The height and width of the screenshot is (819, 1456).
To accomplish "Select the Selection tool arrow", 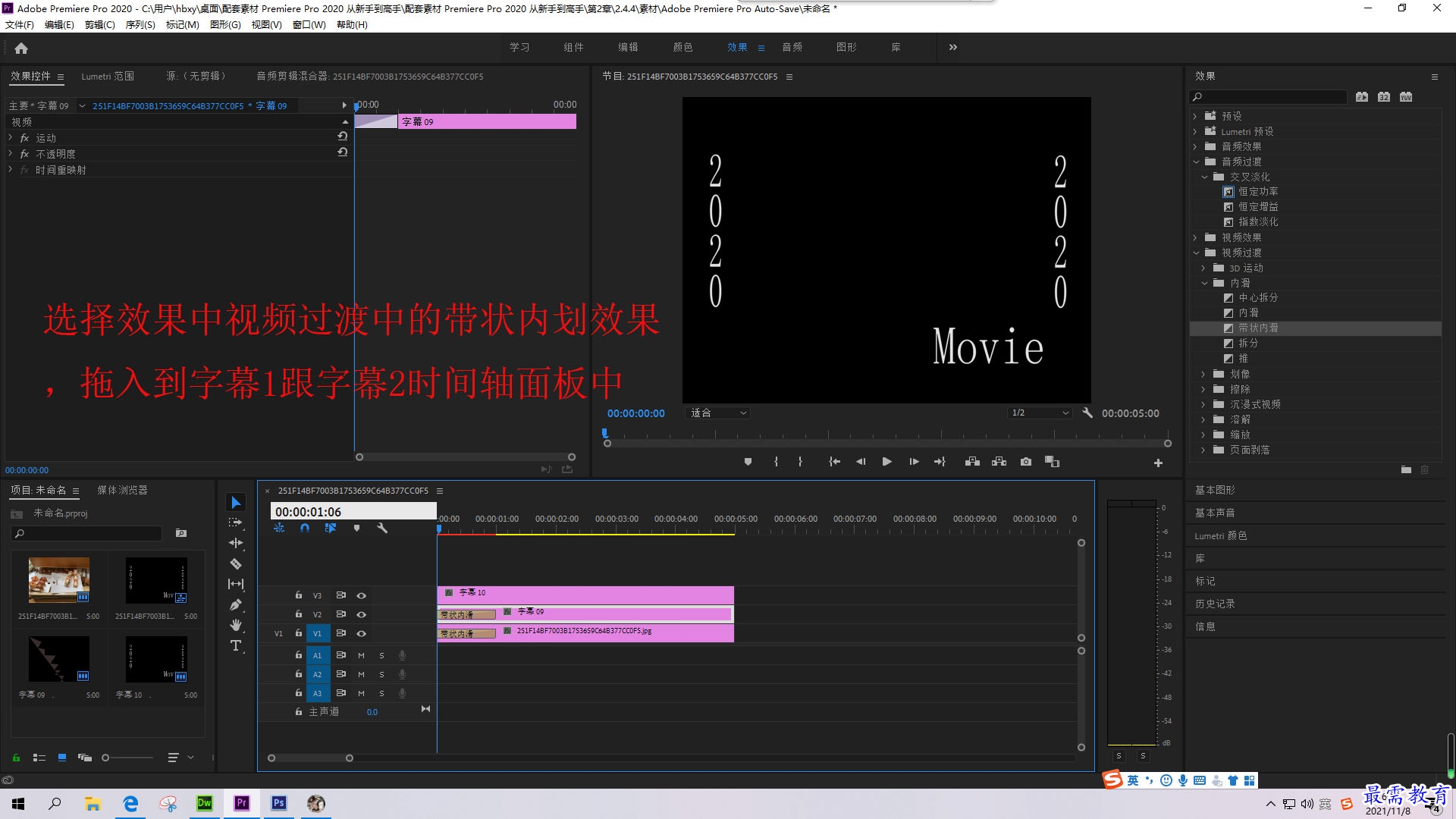I will pyautogui.click(x=236, y=503).
